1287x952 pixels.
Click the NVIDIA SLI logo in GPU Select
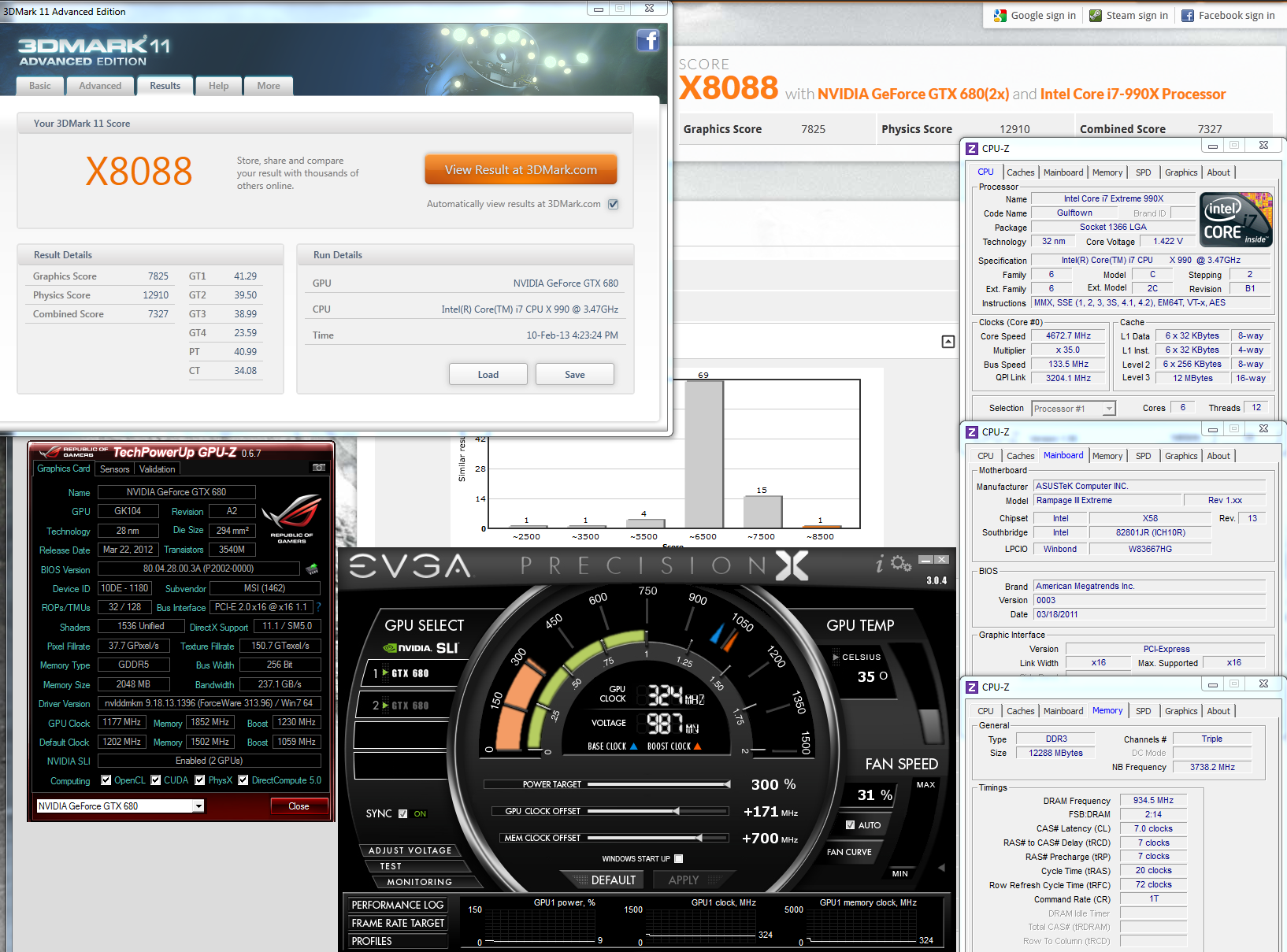coord(421,648)
